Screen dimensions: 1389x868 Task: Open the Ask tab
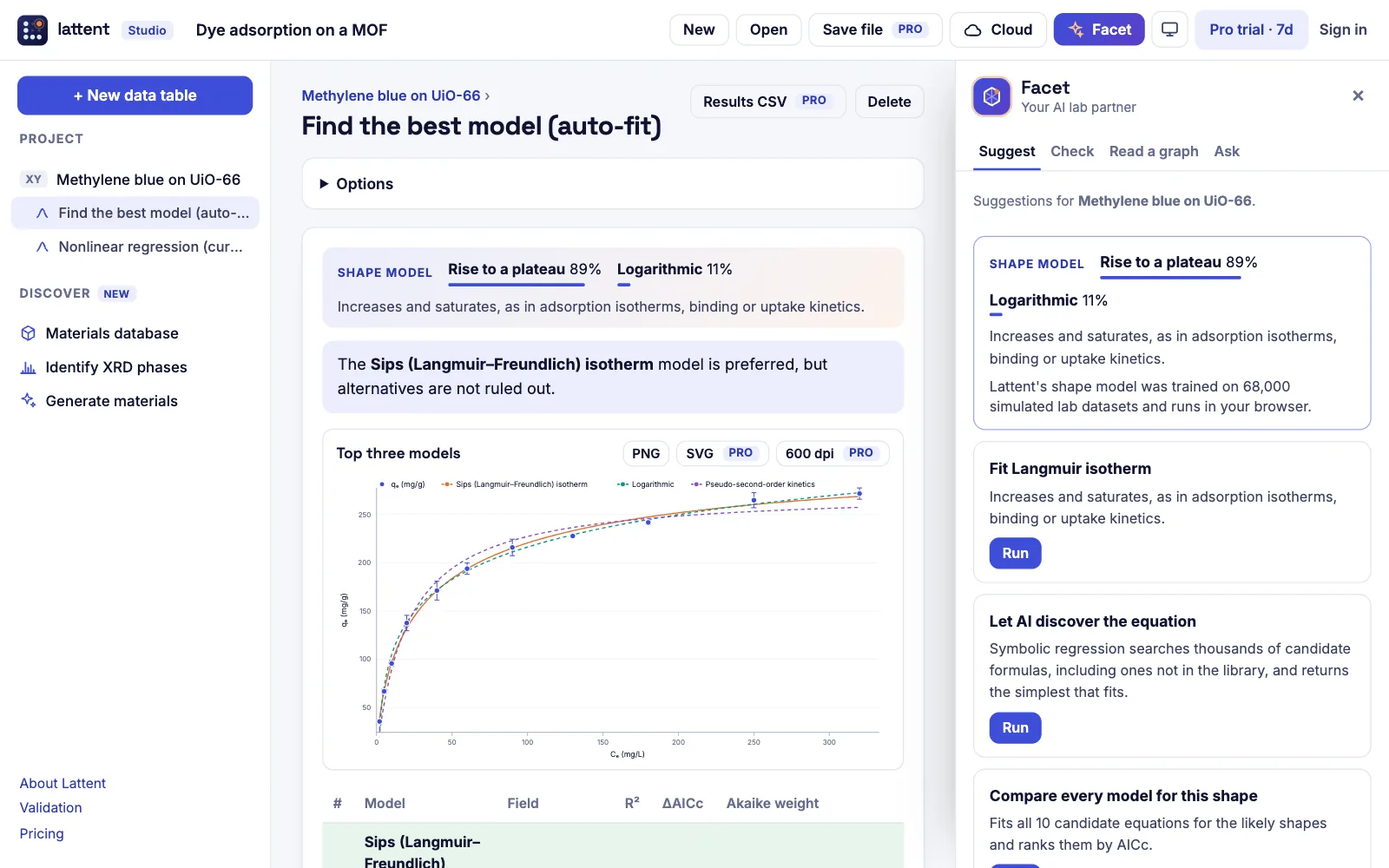[x=1227, y=151]
